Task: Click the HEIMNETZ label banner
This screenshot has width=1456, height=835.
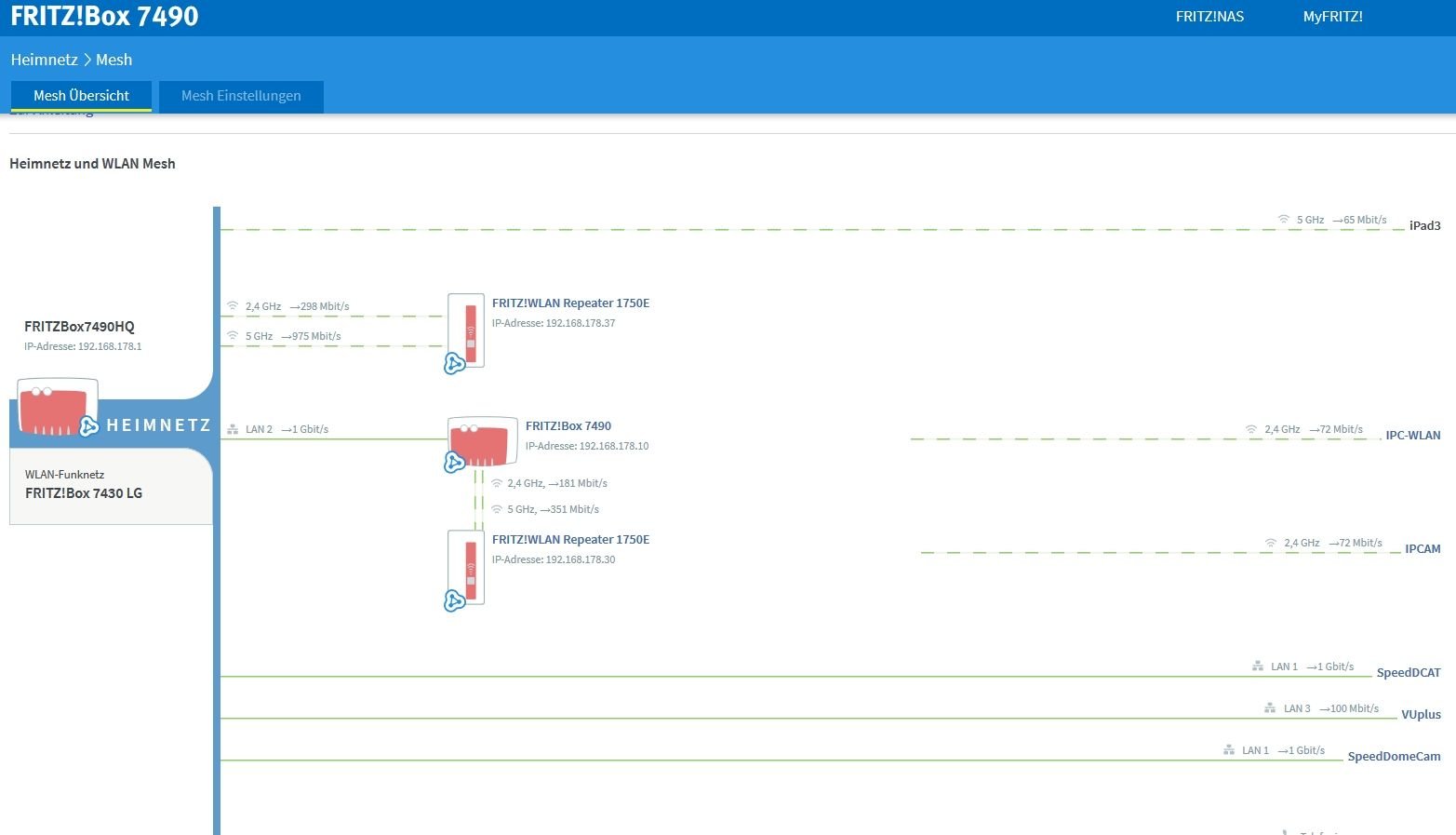Action: click(x=158, y=425)
